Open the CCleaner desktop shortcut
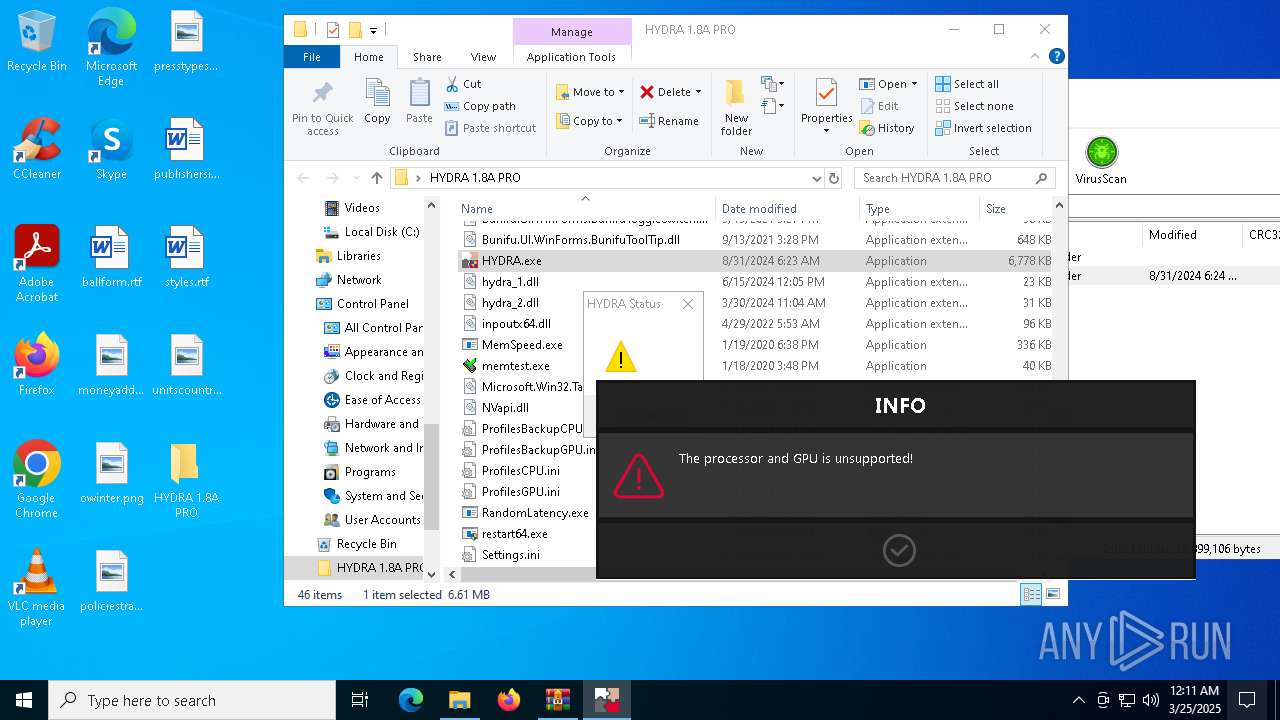 [x=37, y=149]
